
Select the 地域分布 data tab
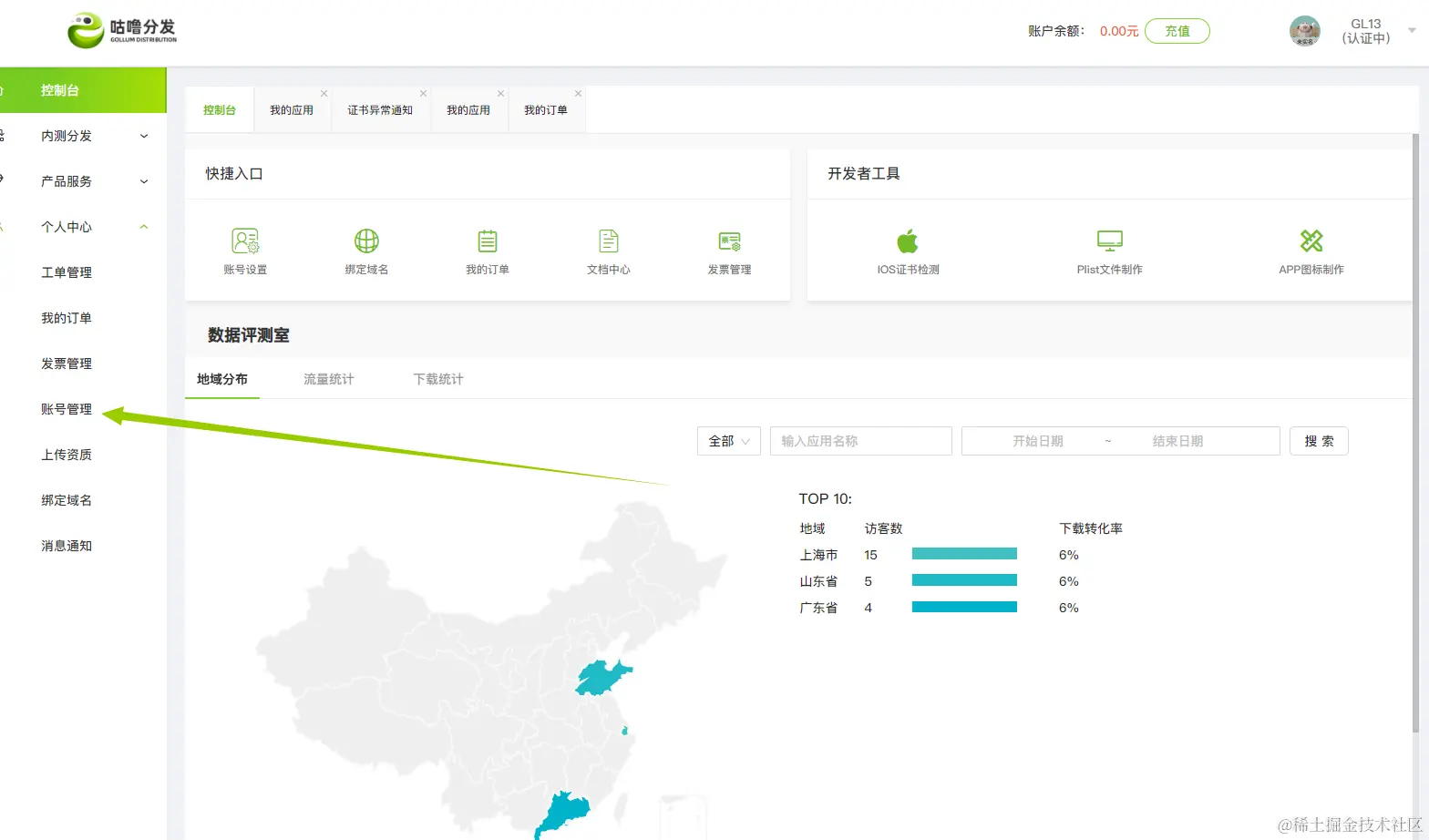click(222, 379)
